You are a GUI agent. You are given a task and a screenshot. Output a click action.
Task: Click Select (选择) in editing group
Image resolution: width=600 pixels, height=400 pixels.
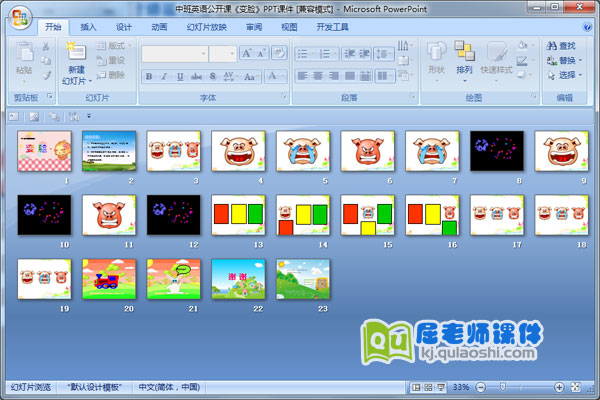(x=564, y=75)
